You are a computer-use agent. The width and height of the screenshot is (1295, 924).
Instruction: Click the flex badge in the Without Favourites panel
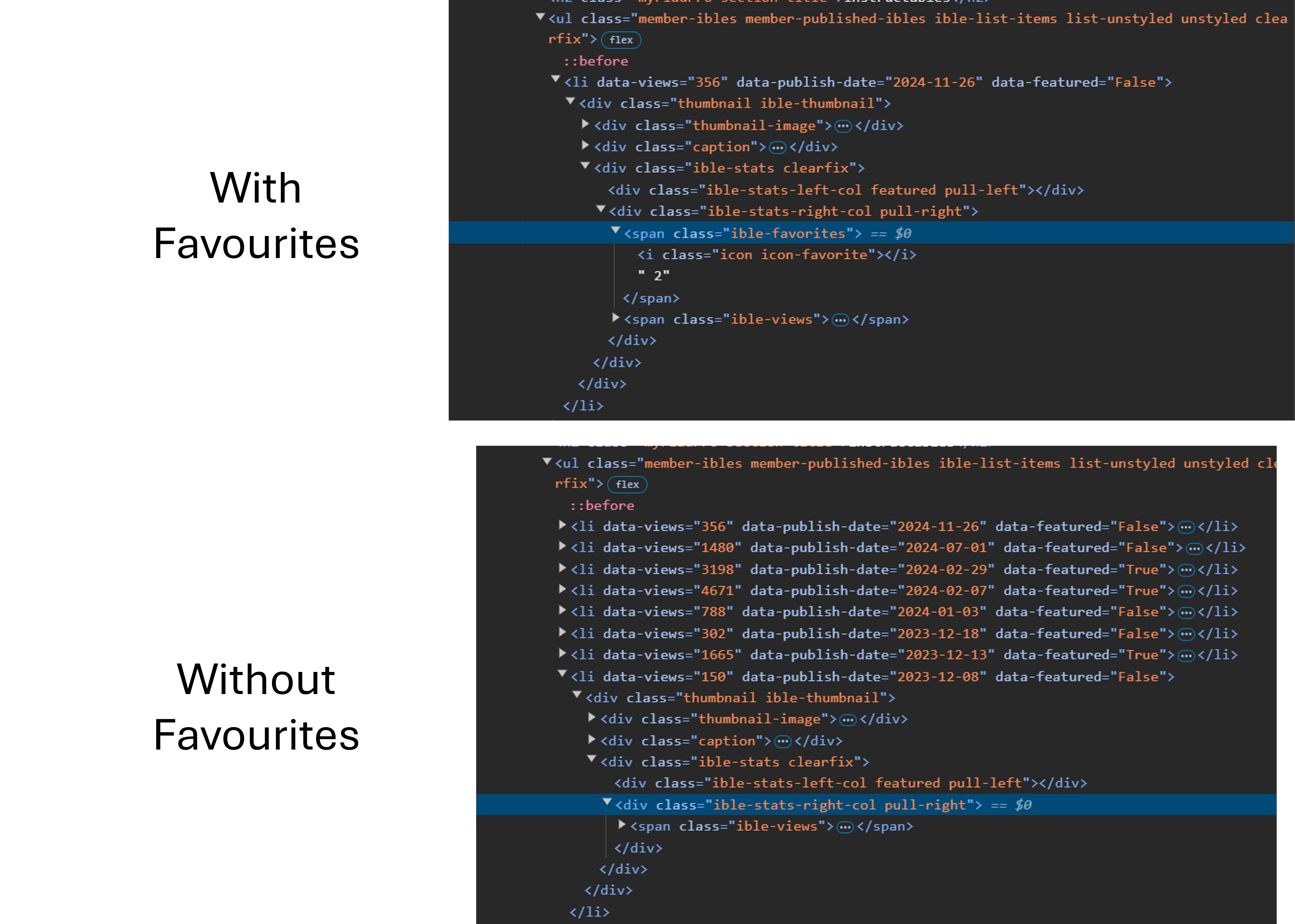(627, 484)
